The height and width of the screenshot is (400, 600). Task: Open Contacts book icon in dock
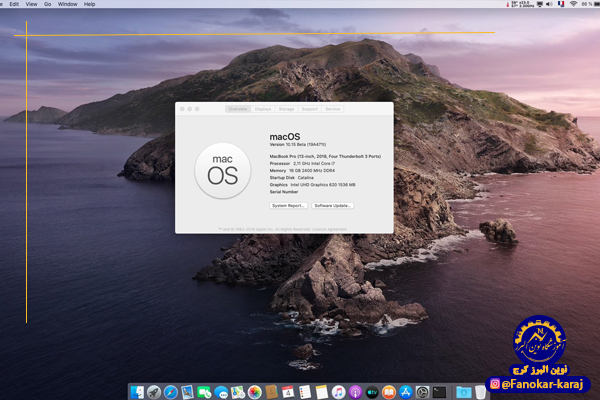271,392
